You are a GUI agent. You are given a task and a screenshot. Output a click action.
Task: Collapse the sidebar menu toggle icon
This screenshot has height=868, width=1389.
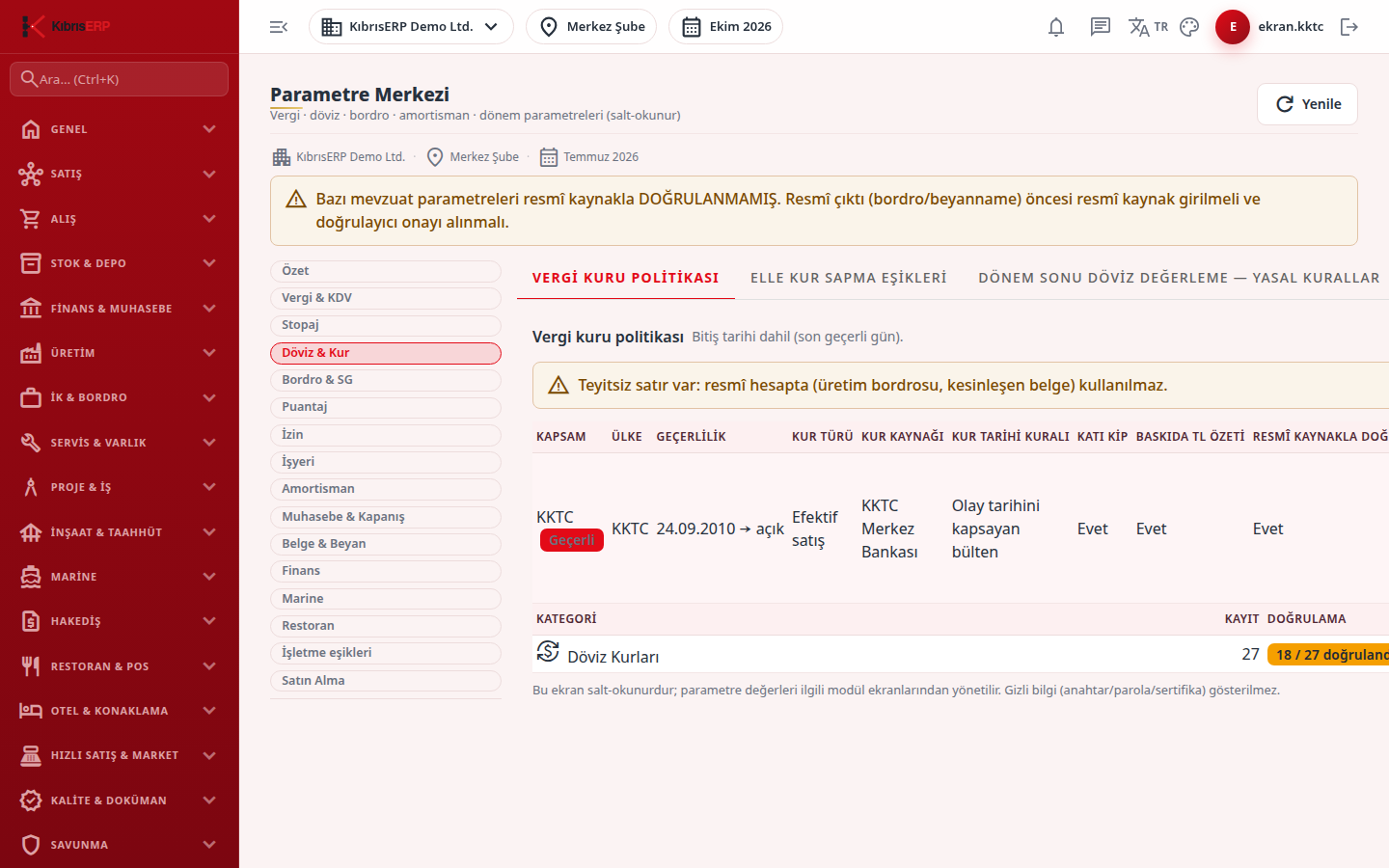pyautogui.click(x=279, y=27)
